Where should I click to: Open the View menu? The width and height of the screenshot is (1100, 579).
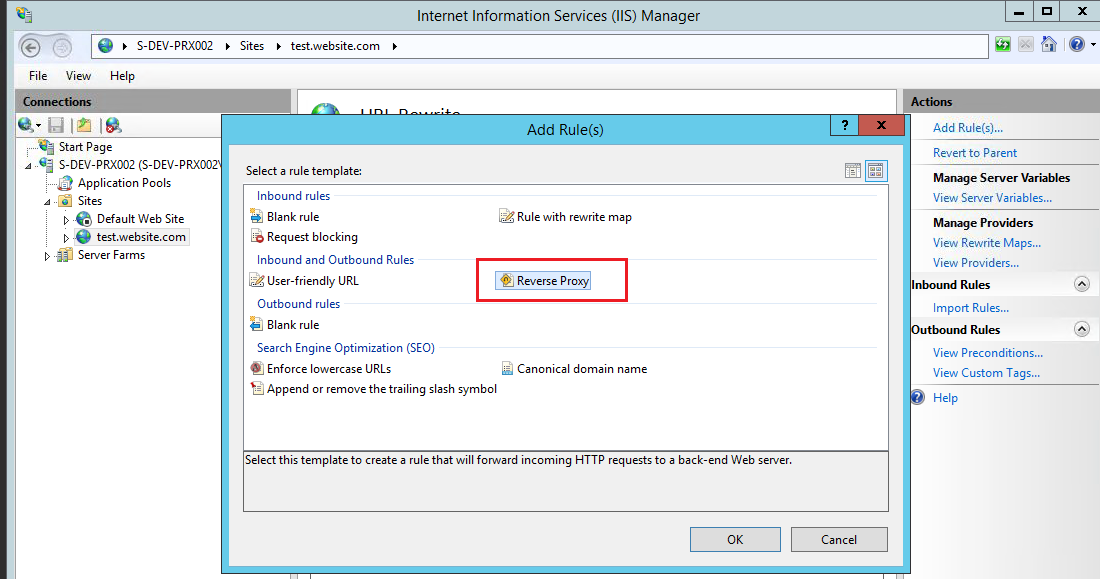[78, 76]
